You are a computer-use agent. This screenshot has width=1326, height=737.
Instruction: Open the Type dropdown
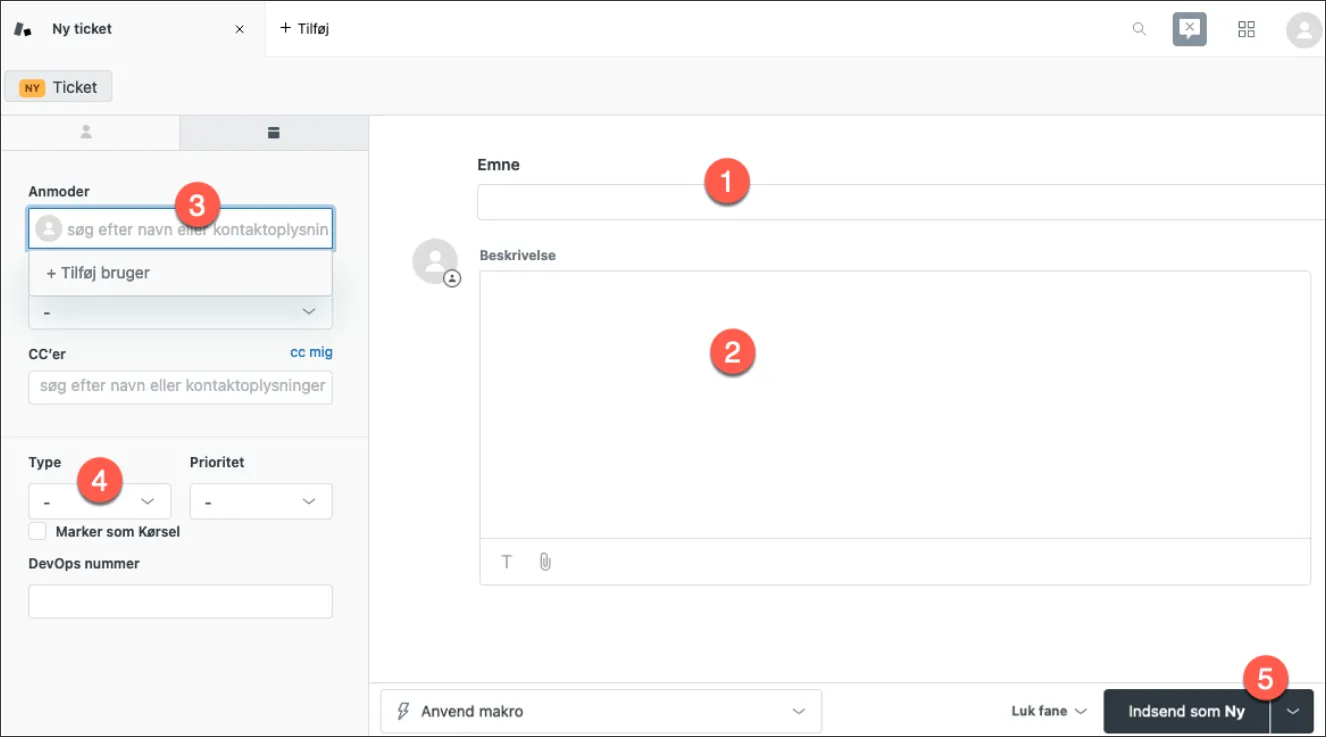click(x=100, y=501)
